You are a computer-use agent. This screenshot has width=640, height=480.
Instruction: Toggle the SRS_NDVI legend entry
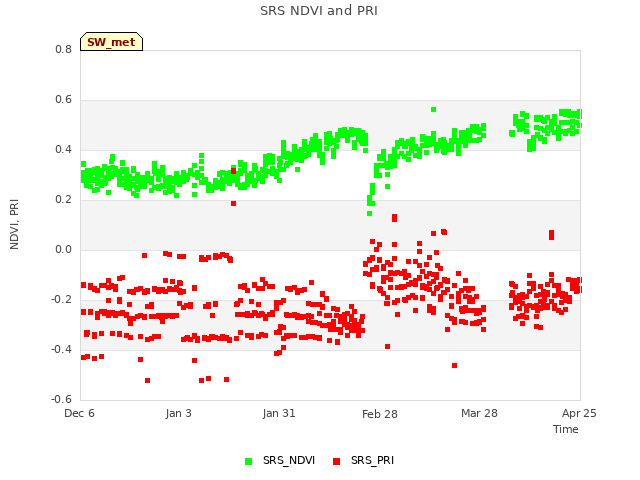(280, 460)
